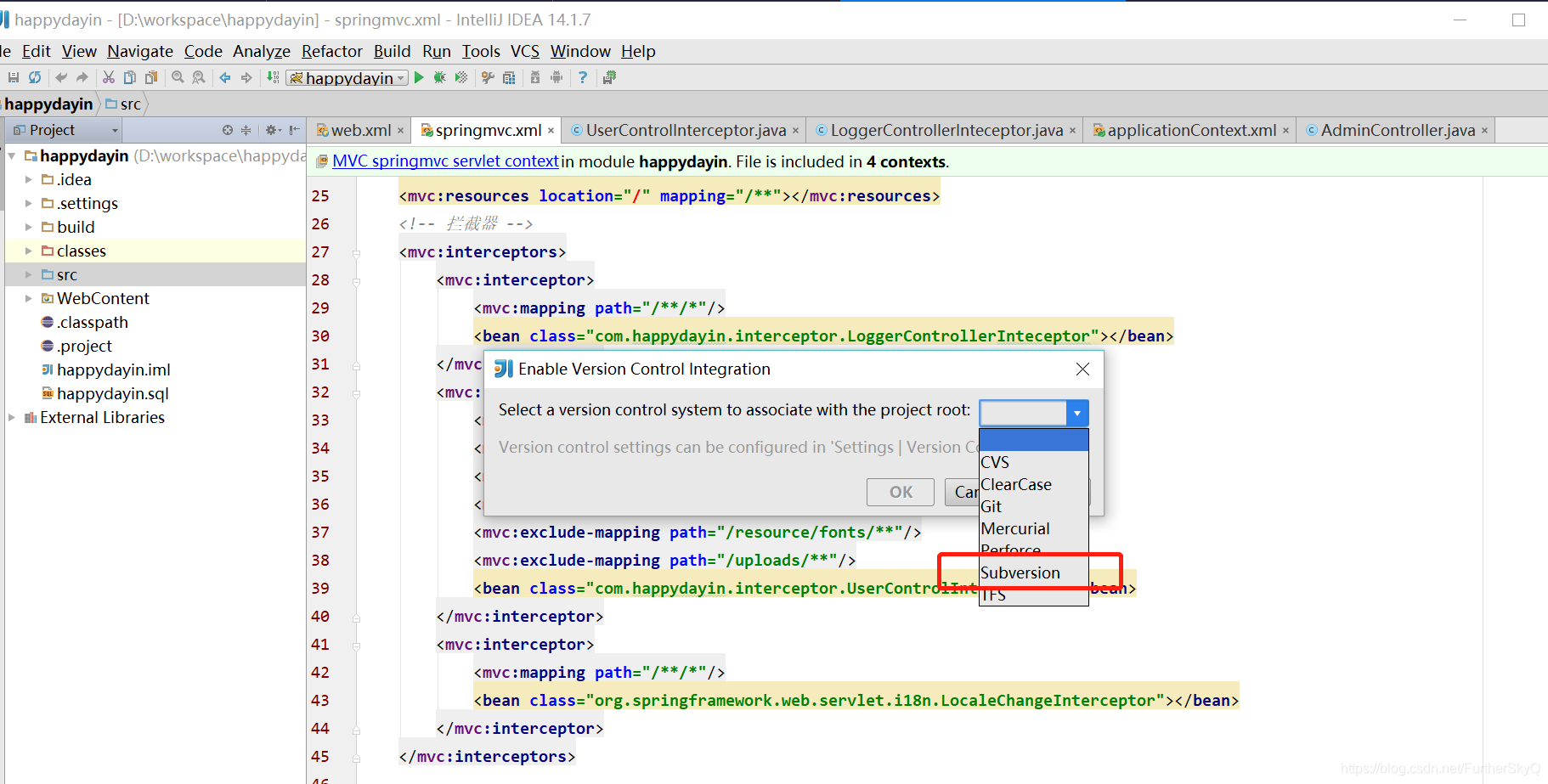The width and height of the screenshot is (1548, 784).
Task: Expand the WebContent folder
Action: pos(28,299)
